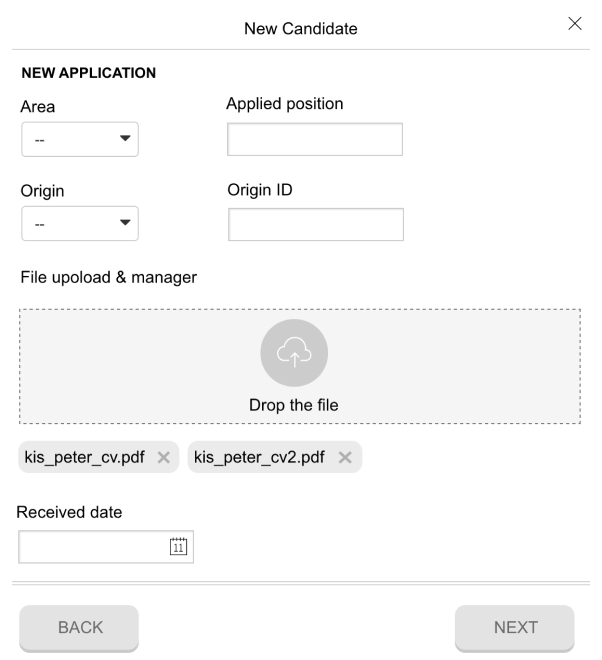
Task: Open the Area dropdown
Action: [x=80, y=139]
